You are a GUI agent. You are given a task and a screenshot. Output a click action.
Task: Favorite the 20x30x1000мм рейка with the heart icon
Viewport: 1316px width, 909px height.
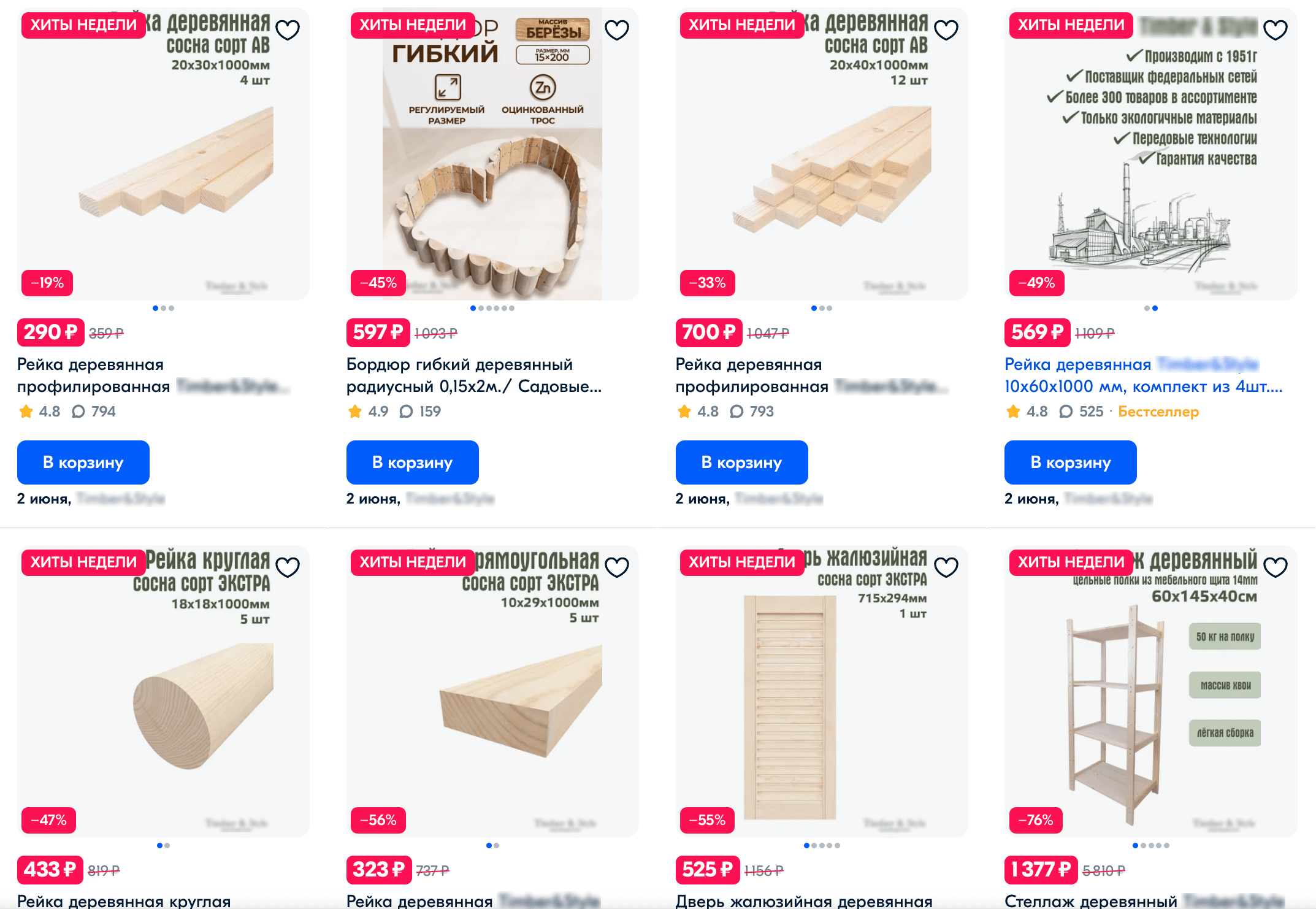tap(288, 29)
